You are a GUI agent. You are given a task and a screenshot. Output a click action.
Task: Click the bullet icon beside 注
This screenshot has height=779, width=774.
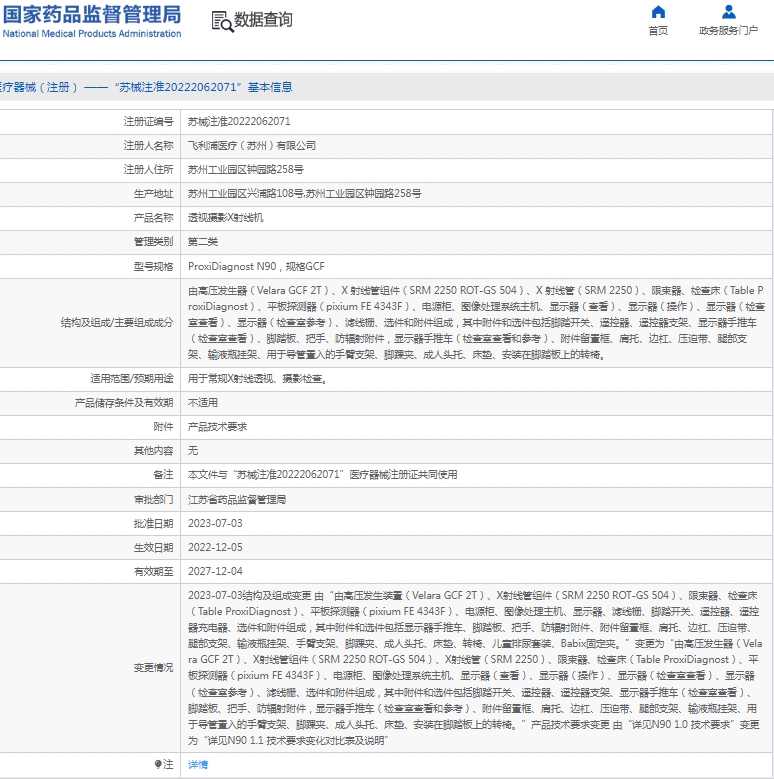(158, 764)
